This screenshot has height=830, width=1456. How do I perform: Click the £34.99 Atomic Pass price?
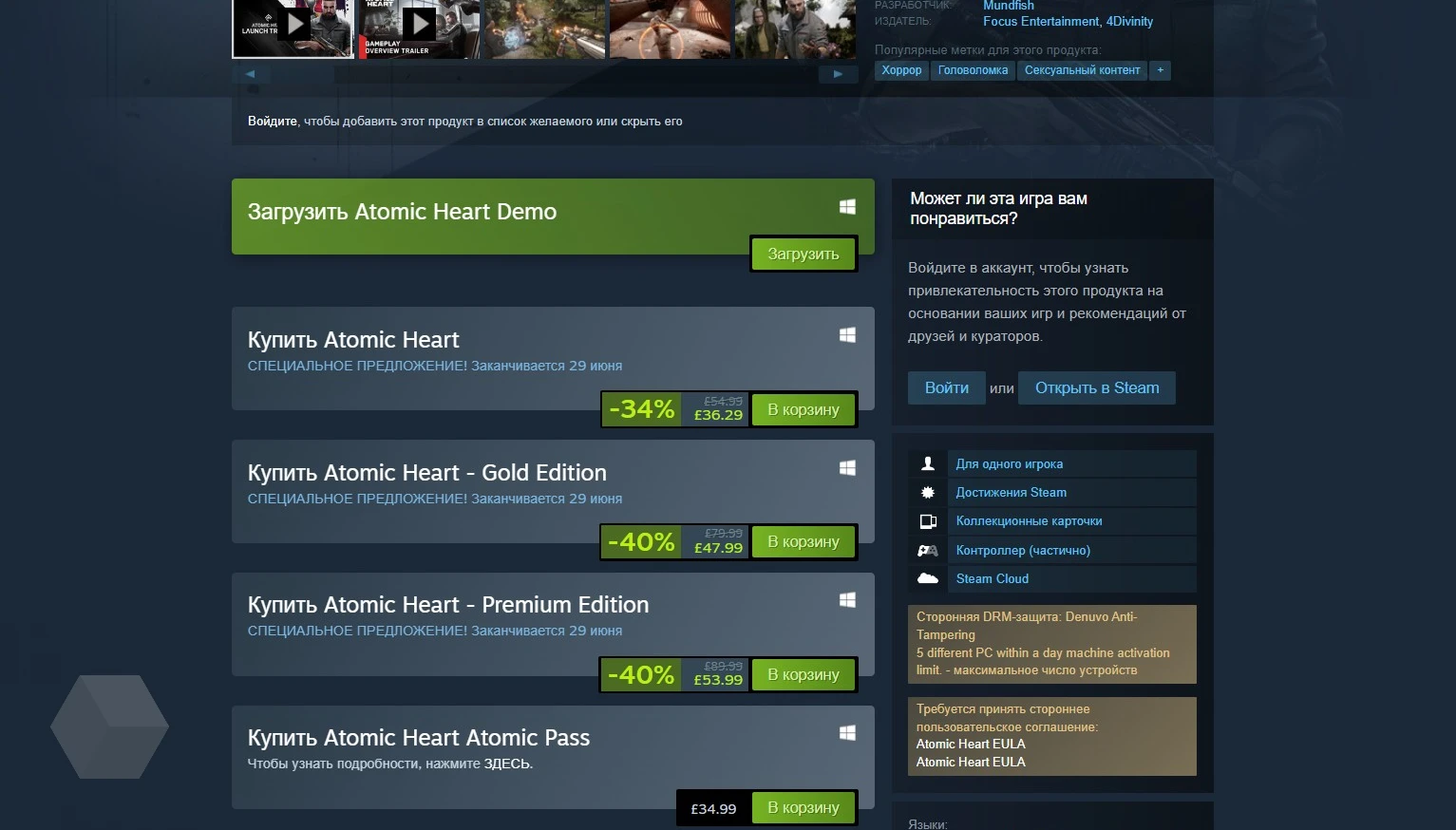713,809
